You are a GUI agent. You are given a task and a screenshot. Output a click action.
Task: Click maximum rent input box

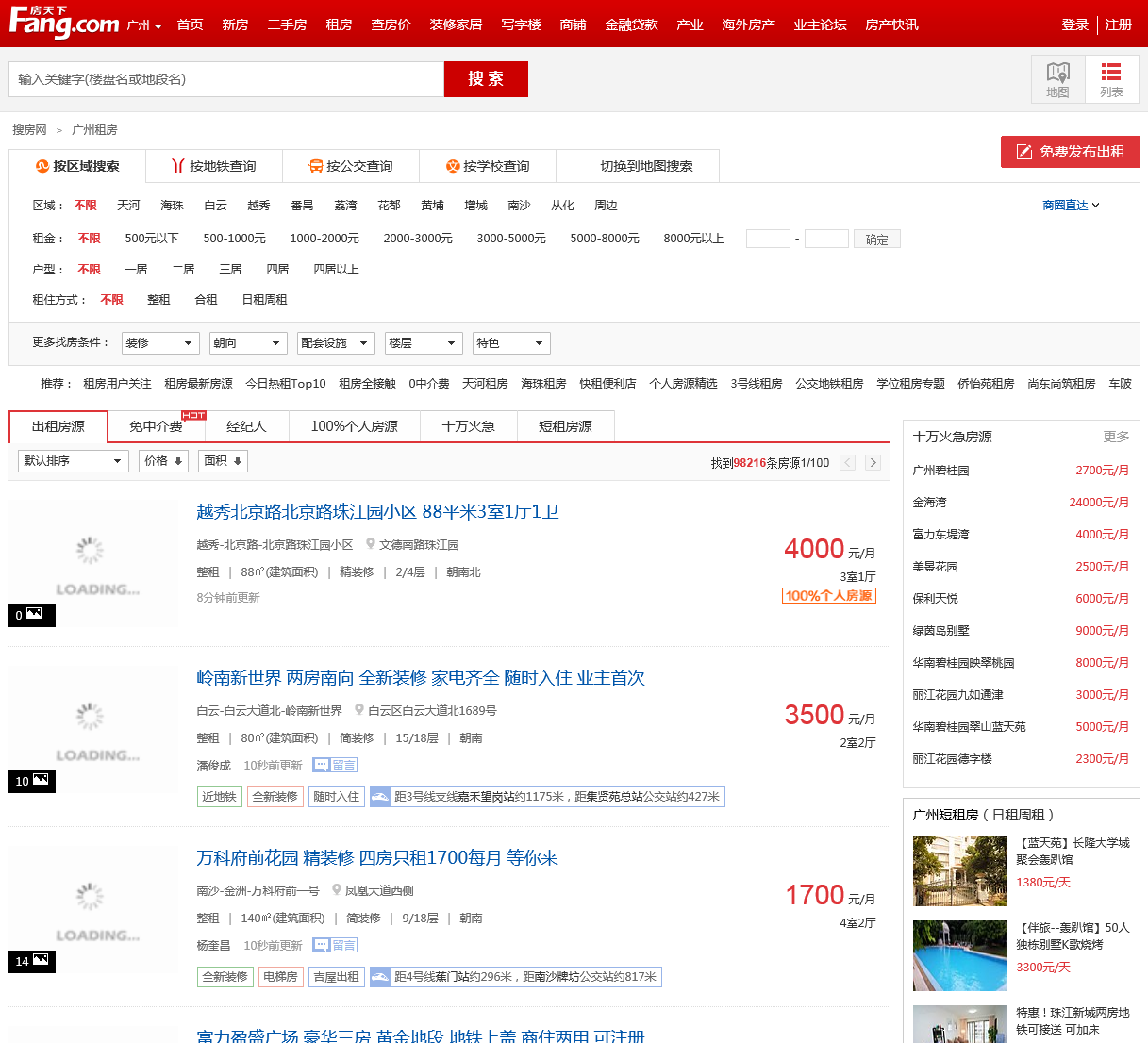tap(826, 239)
